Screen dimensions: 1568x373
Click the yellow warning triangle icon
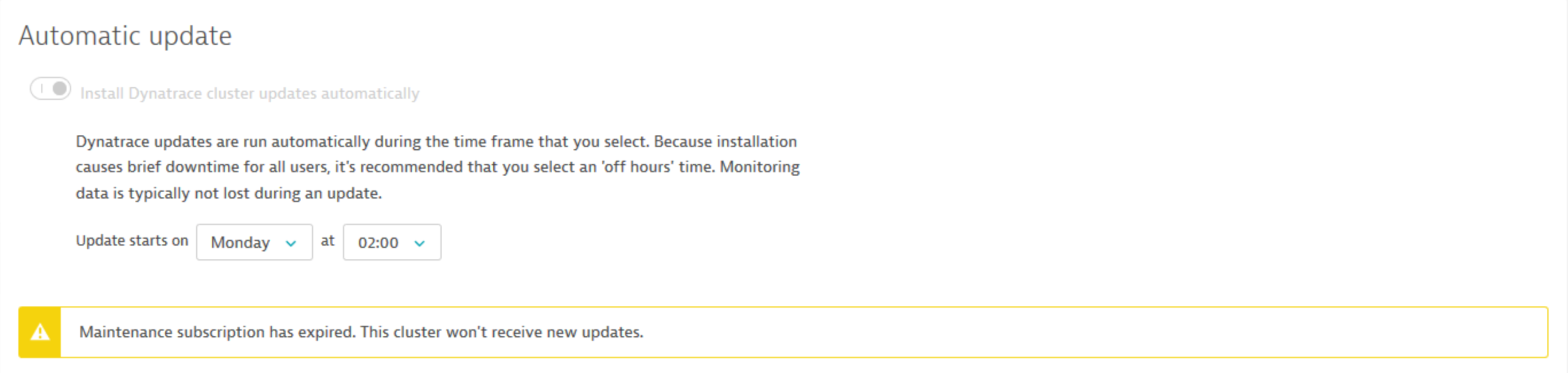[40, 332]
